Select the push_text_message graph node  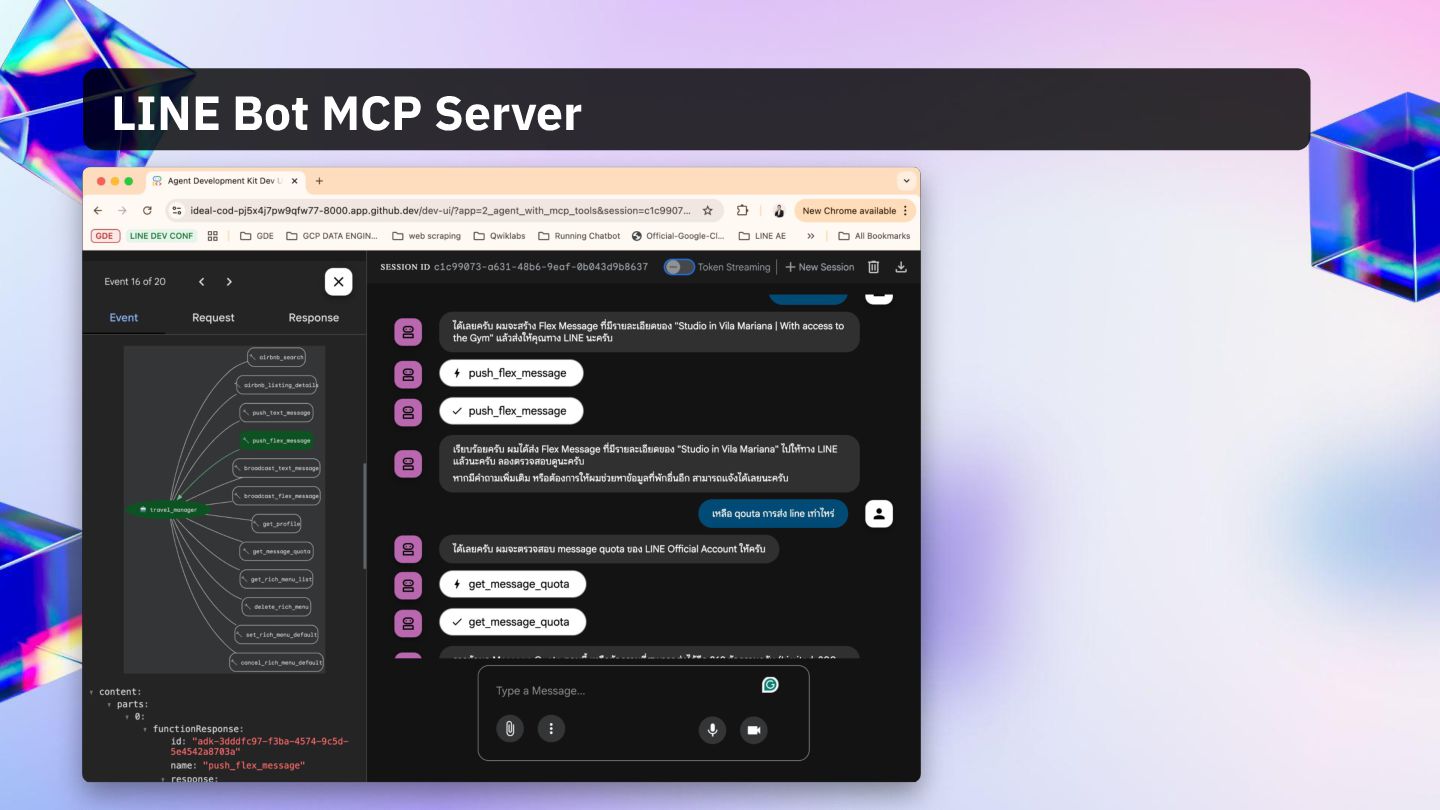point(277,412)
